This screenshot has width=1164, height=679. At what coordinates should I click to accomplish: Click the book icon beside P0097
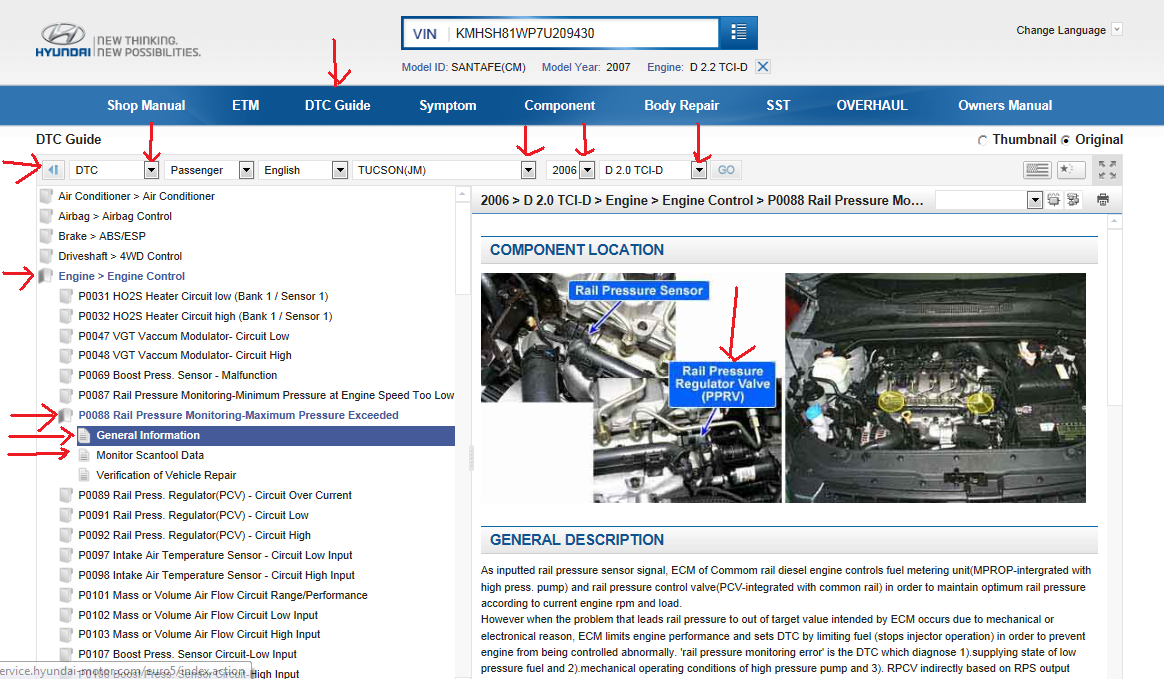coord(66,555)
